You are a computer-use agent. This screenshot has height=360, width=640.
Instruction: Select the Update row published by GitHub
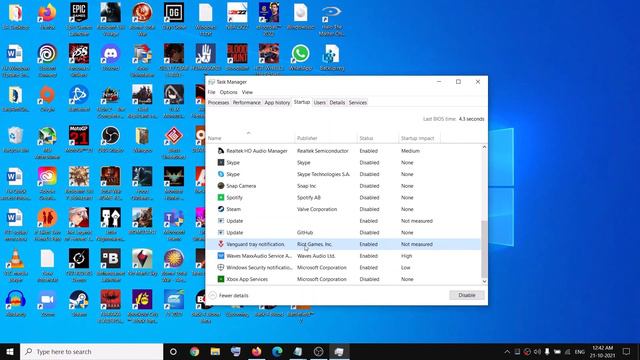pyautogui.click(x=343, y=232)
